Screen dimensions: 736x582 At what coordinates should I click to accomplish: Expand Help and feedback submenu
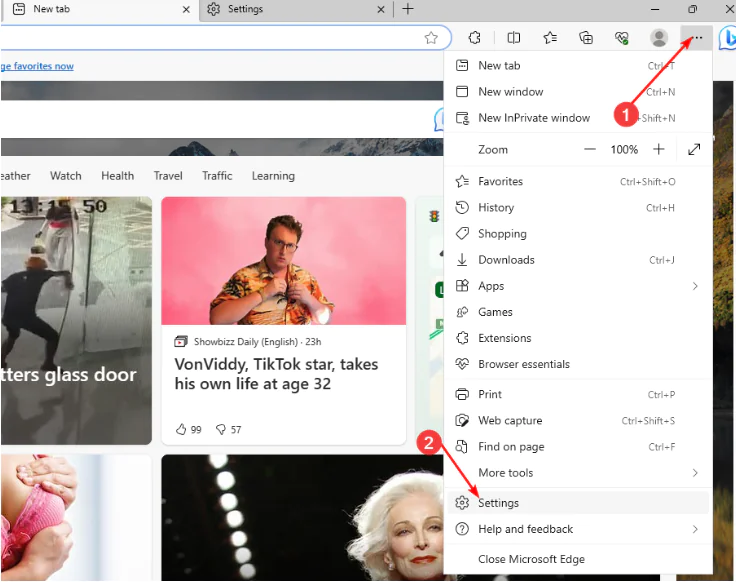tap(694, 529)
